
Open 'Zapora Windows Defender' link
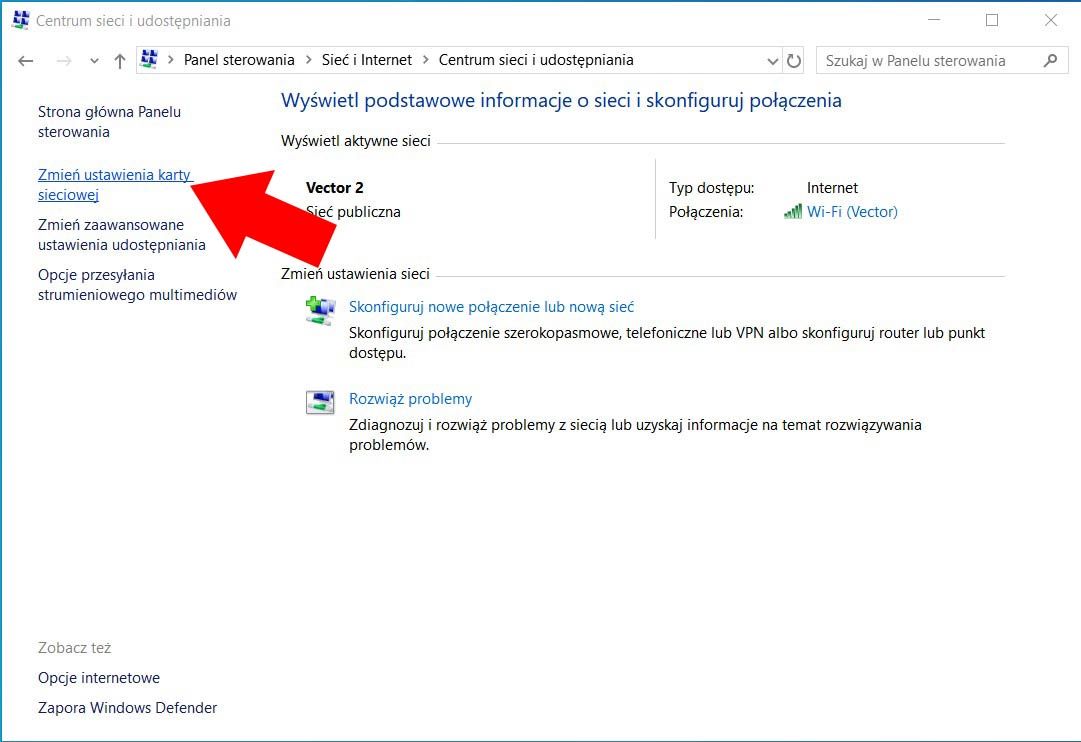point(128,708)
